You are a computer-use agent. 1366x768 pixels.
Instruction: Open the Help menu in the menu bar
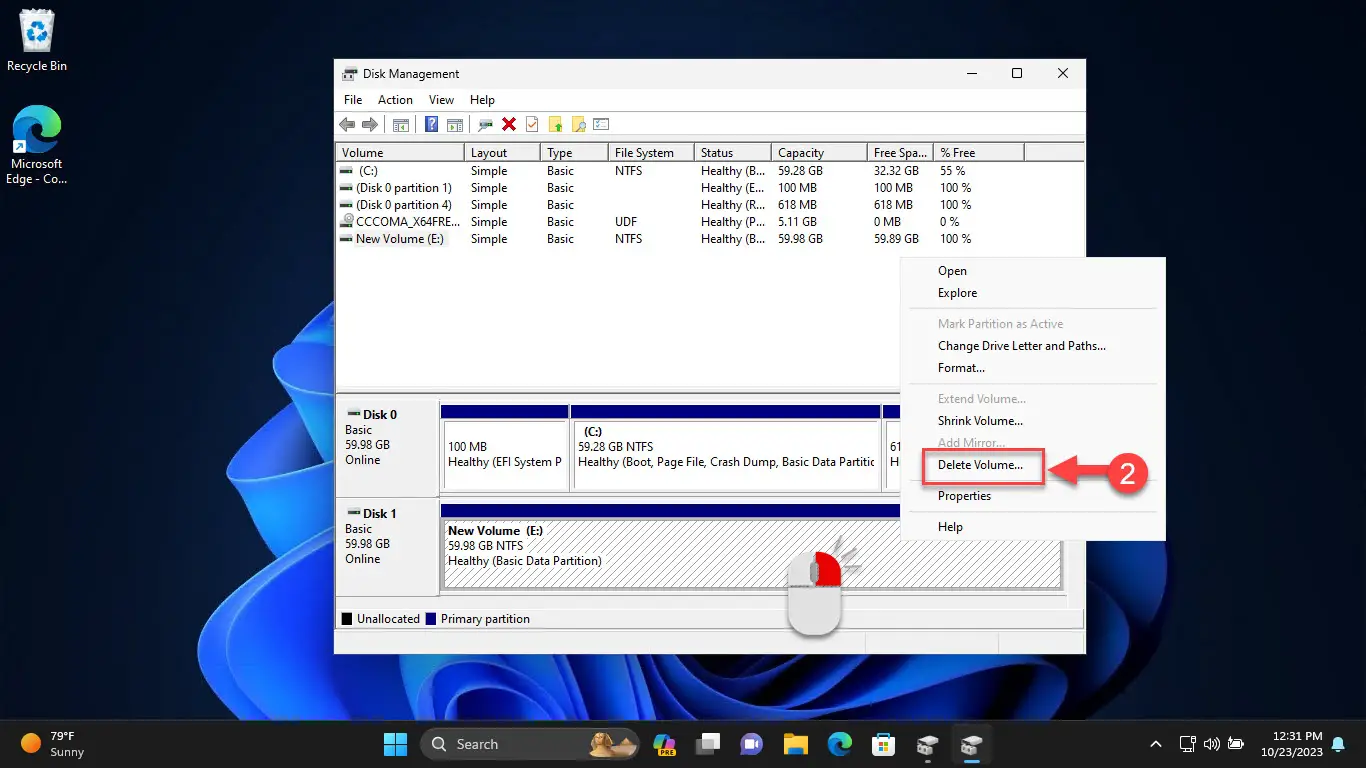[482, 100]
